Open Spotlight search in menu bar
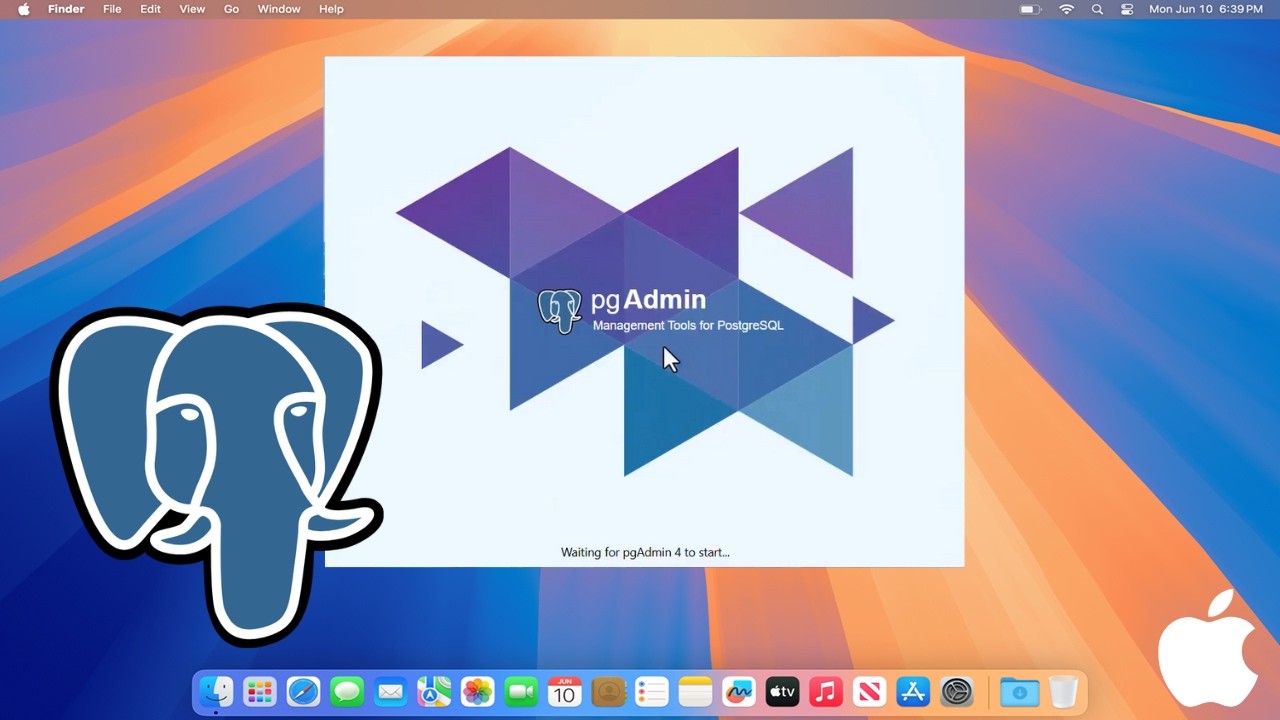The image size is (1280, 720). click(1097, 9)
